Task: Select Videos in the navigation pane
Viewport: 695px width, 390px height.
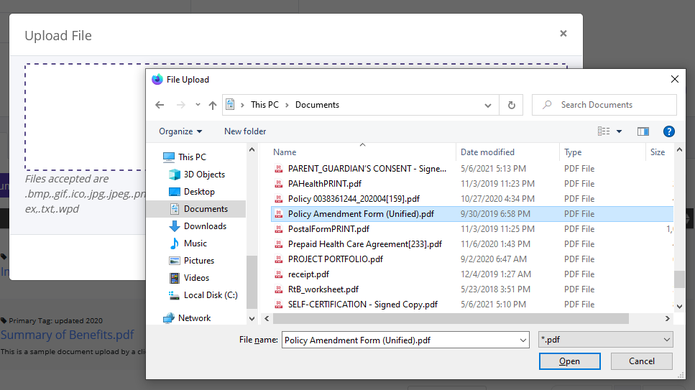Action: pos(189,278)
